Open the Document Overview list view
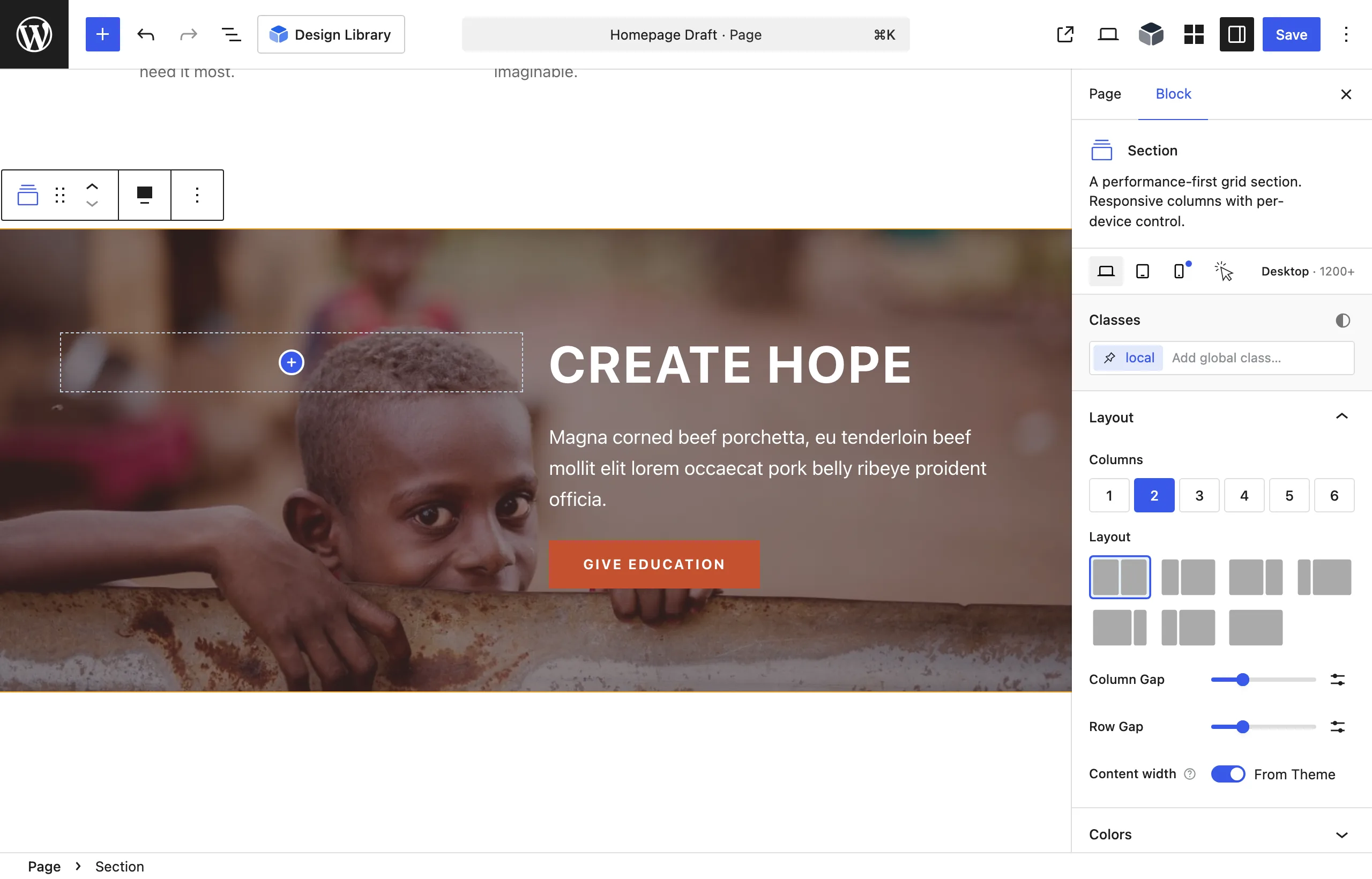The width and height of the screenshot is (1372, 879). point(231,34)
